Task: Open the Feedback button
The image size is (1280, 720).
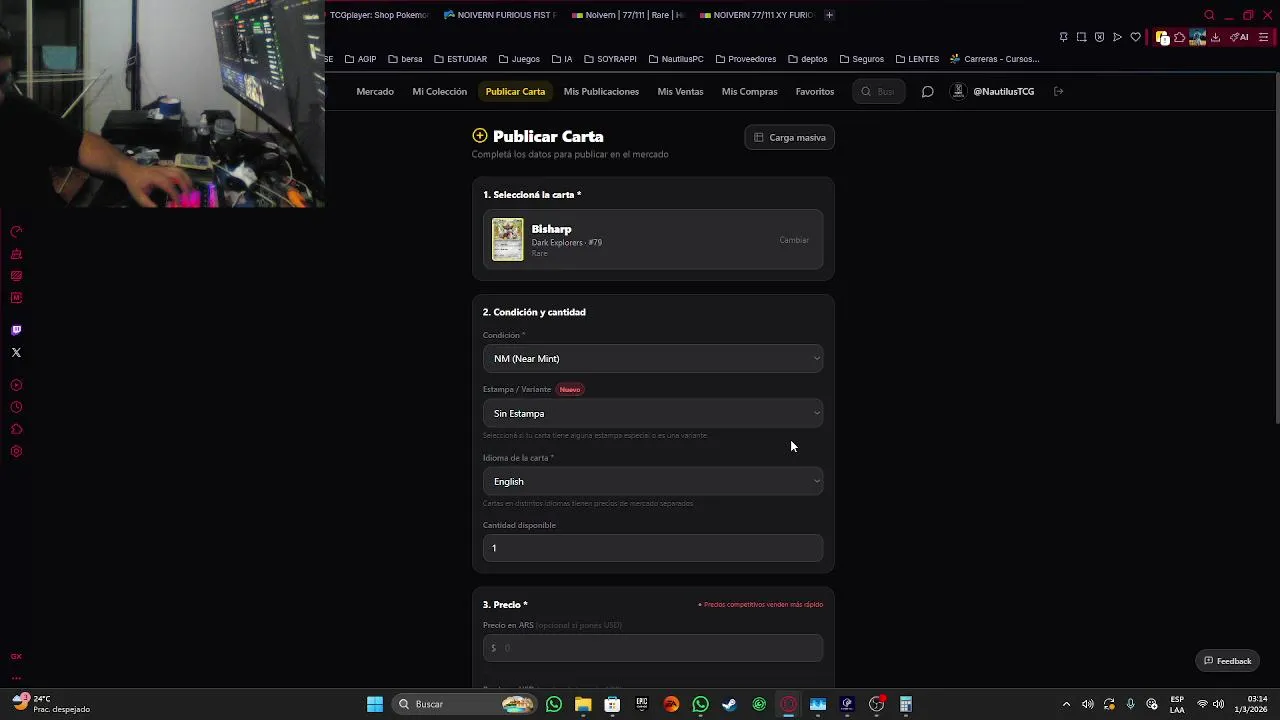Action: (x=1228, y=661)
